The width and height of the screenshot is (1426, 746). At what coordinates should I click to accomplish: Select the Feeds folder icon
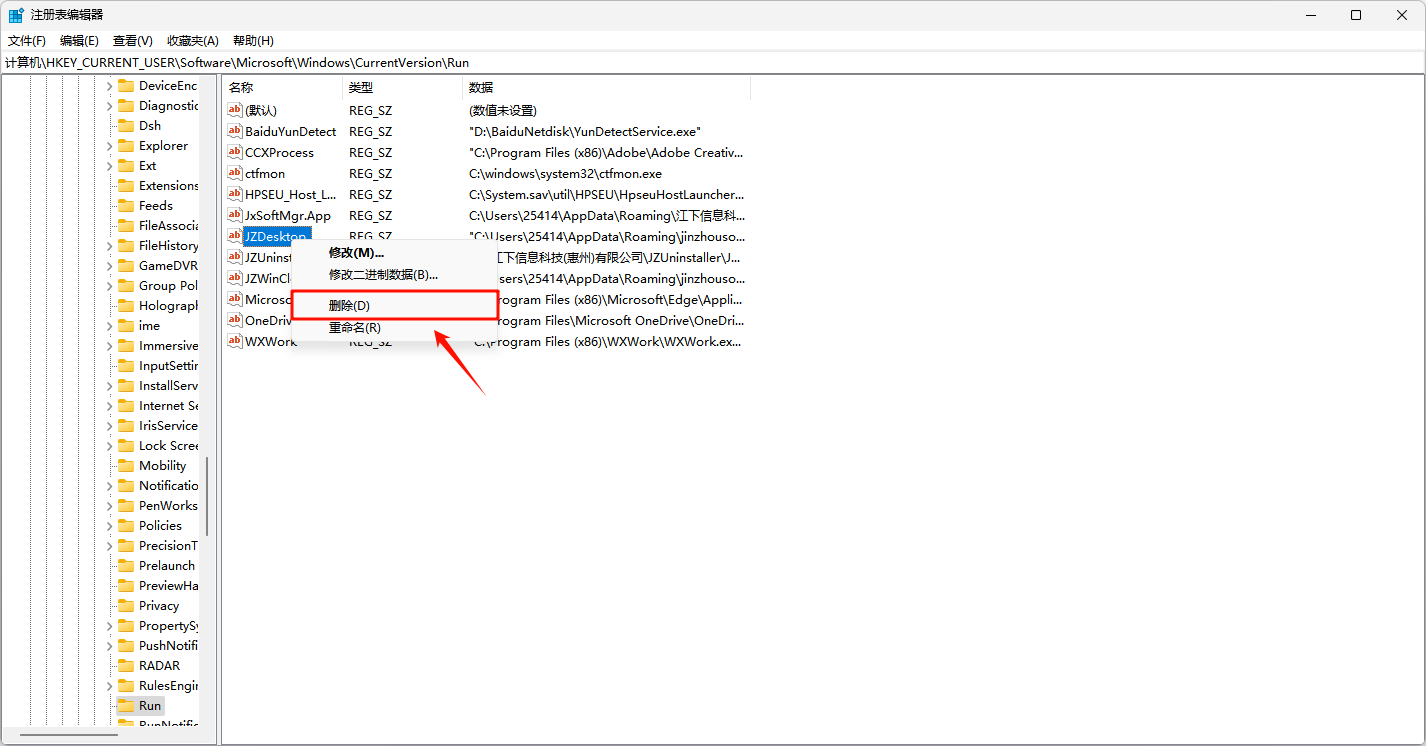click(x=126, y=205)
